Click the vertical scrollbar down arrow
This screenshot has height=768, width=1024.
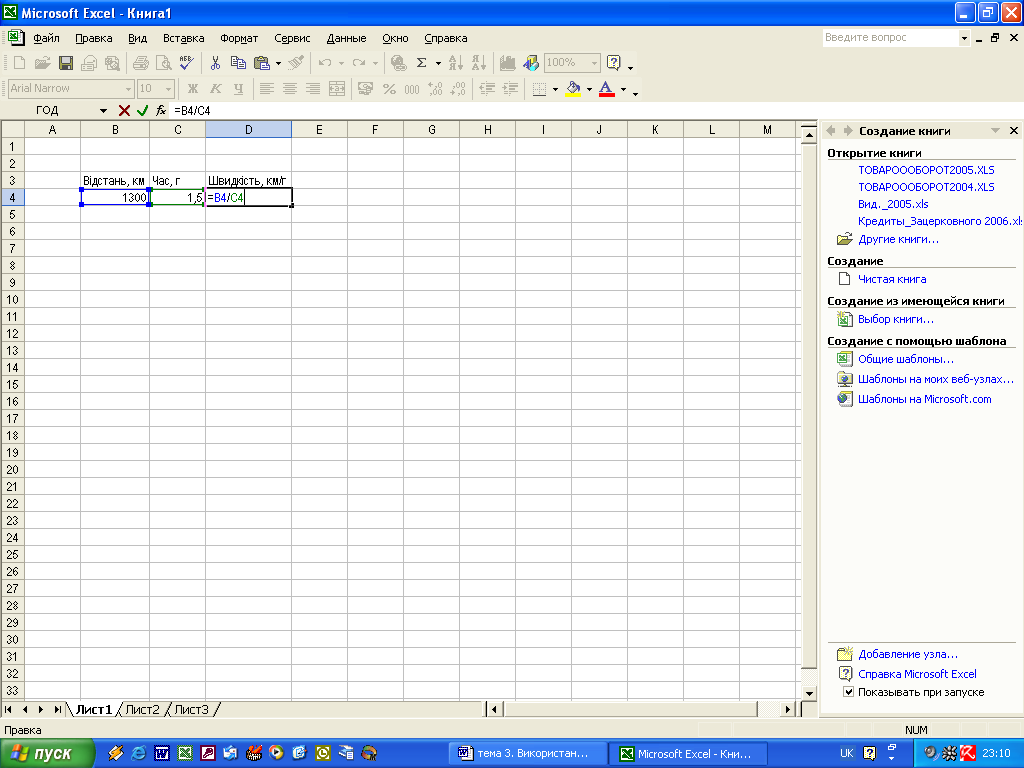click(808, 693)
